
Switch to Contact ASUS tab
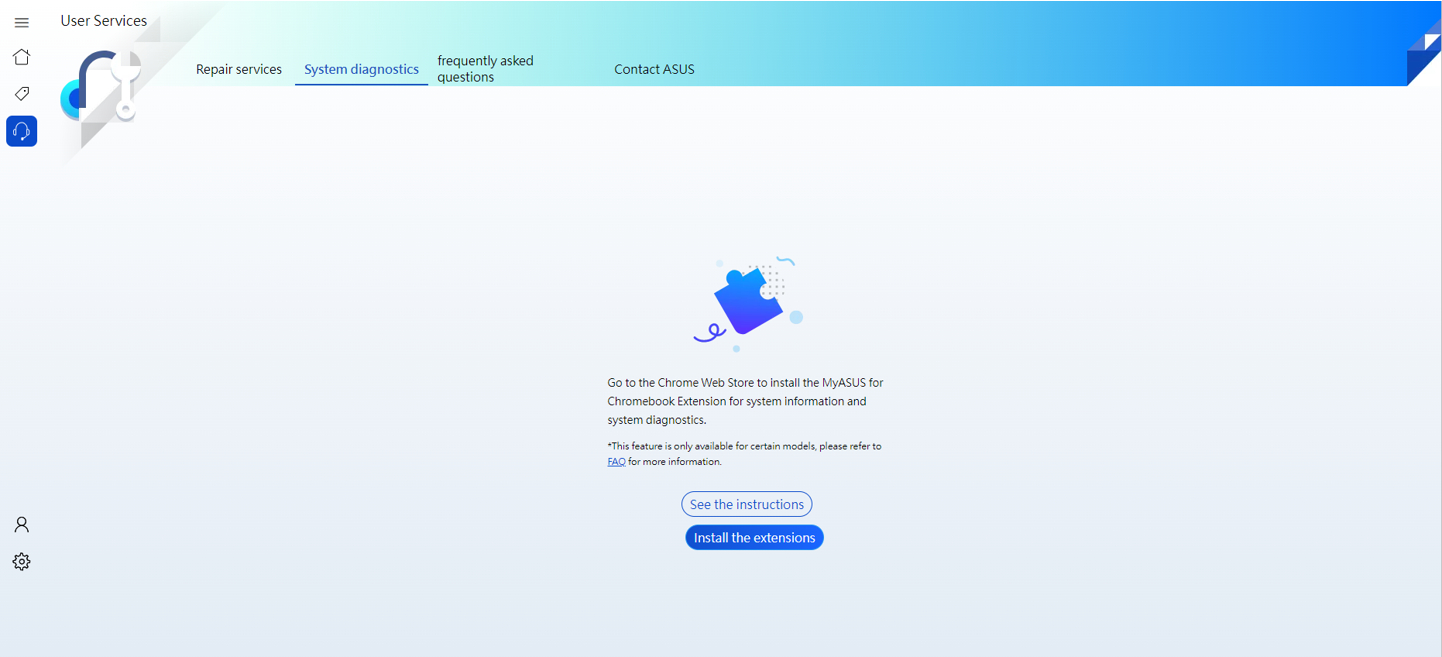click(x=654, y=69)
